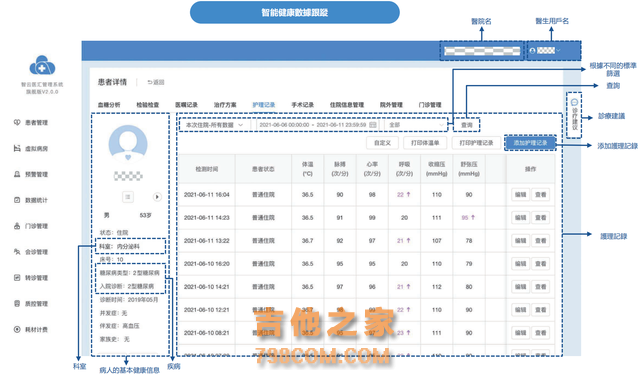Viewport: 640px width, 375px height.
Task: Click the 打印护理记录 button
Action: (x=476, y=143)
